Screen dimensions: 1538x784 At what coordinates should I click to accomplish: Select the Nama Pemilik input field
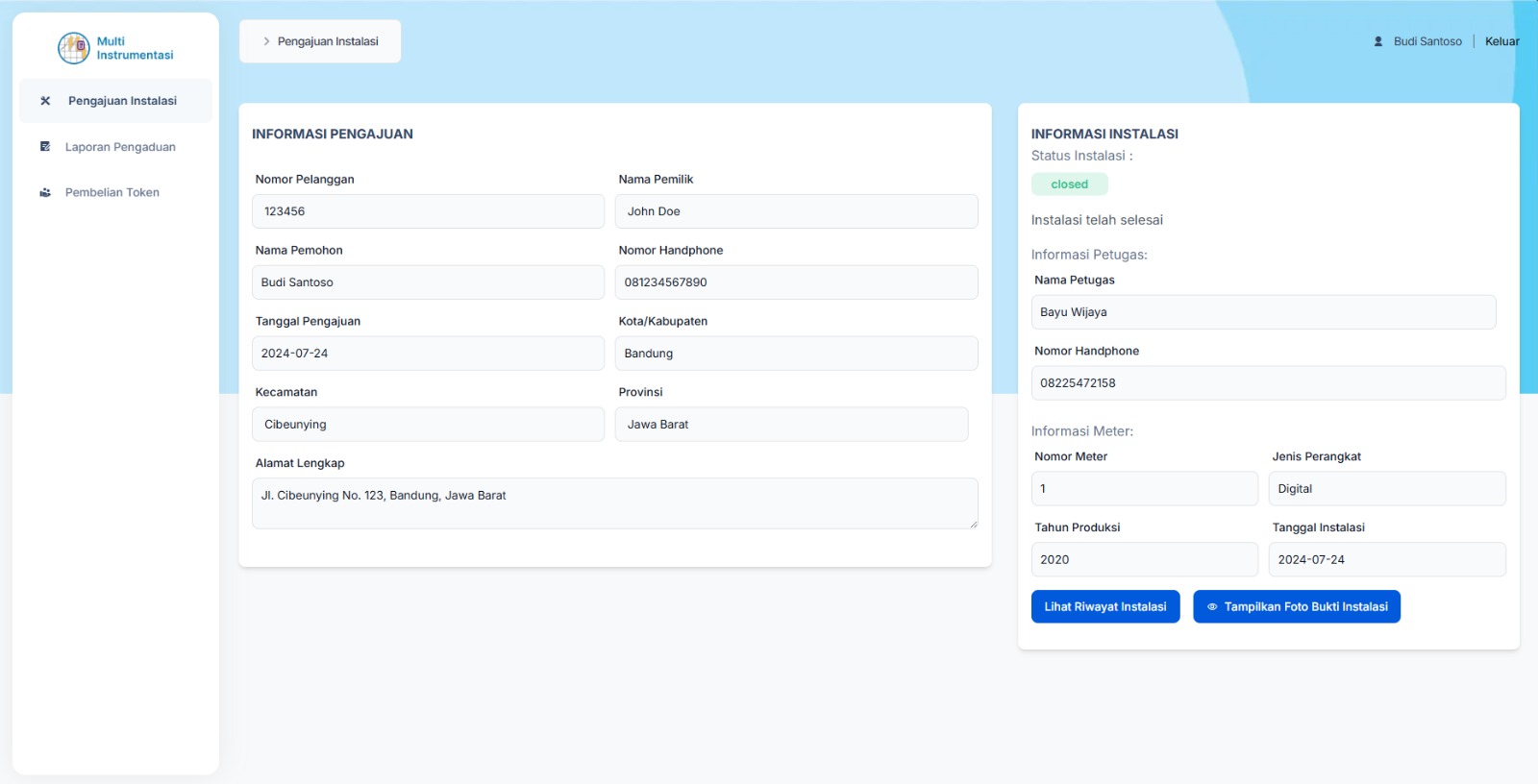796,211
